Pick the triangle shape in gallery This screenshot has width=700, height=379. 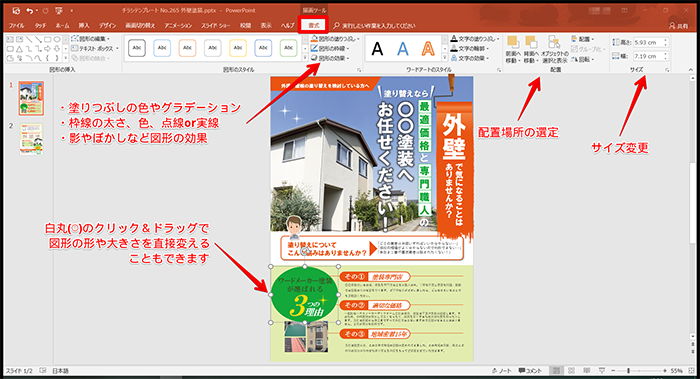click(20, 49)
